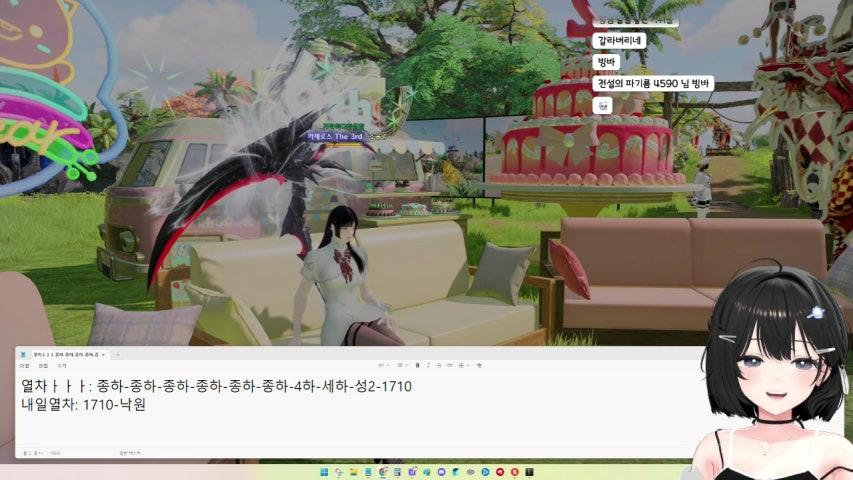Toggle bold formatting in Notepad
The width and height of the screenshot is (853, 480).
coord(417,365)
